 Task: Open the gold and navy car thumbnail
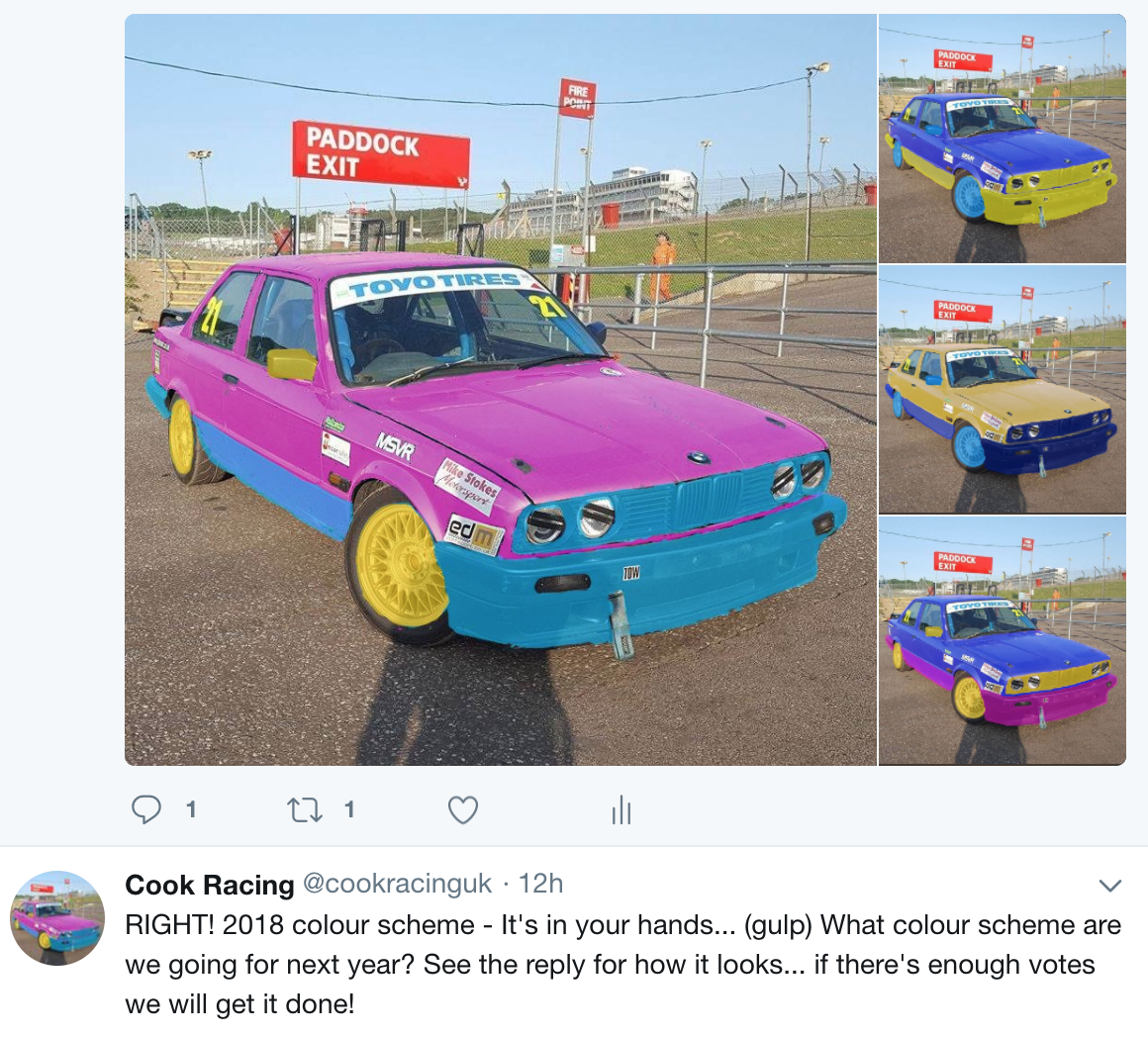[1003, 389]
